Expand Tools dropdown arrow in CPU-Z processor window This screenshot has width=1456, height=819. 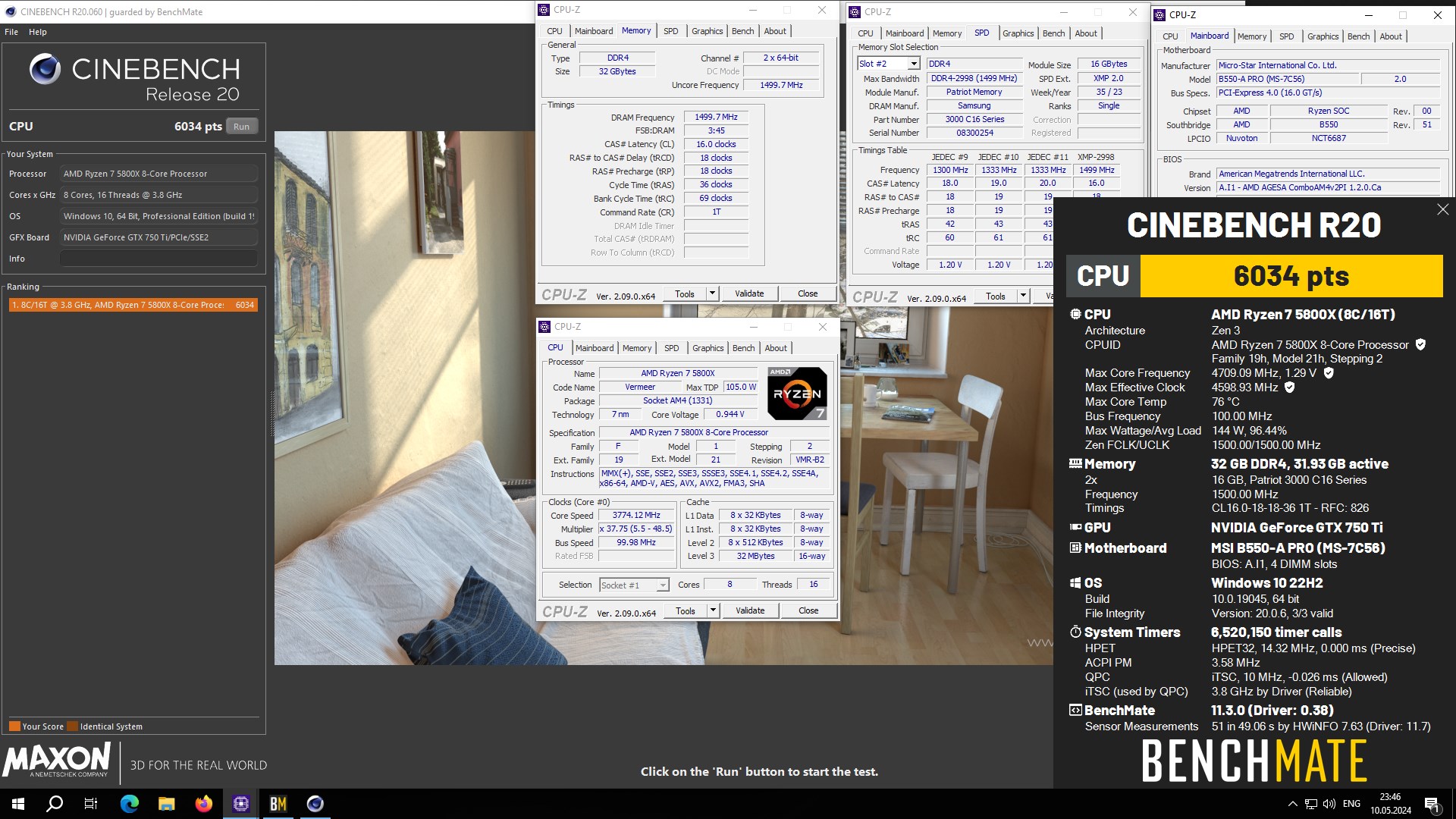[713, 610]
